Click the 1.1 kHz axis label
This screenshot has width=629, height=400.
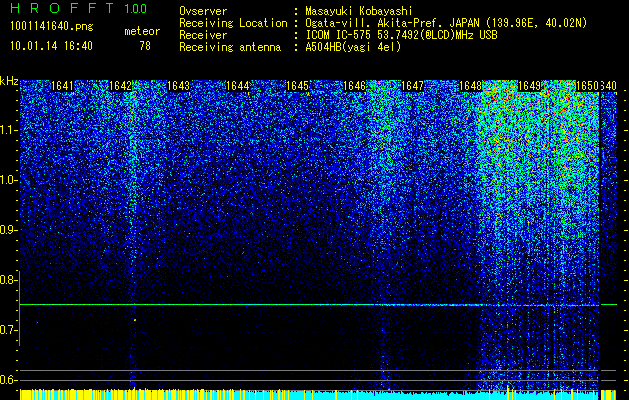[9, 130]
